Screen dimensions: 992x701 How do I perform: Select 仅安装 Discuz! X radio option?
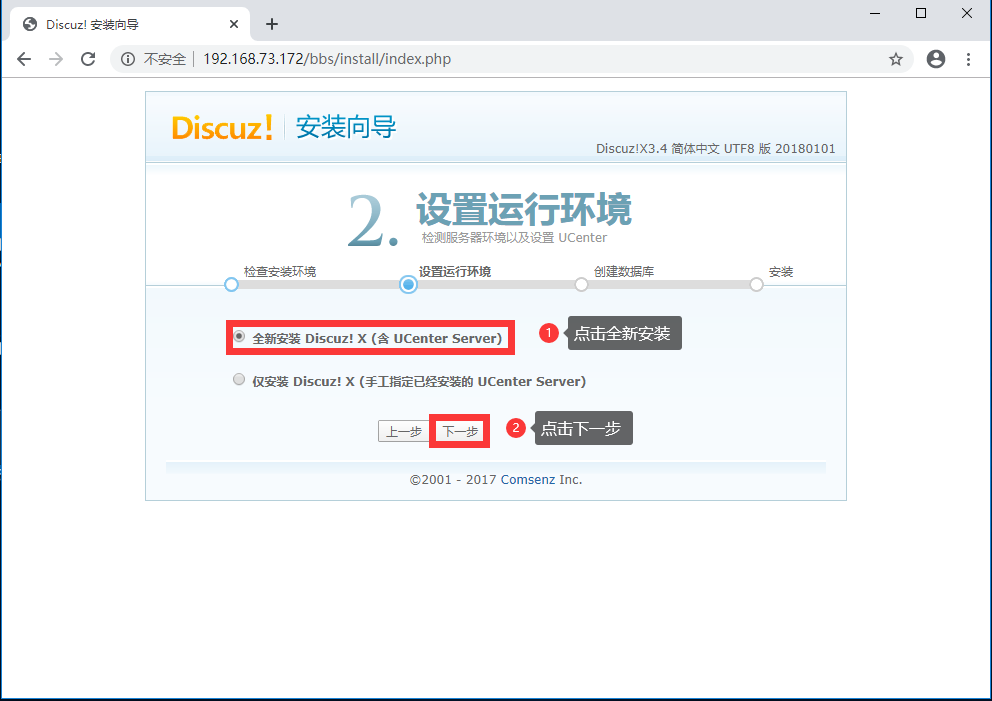click(x=239, y=379)
